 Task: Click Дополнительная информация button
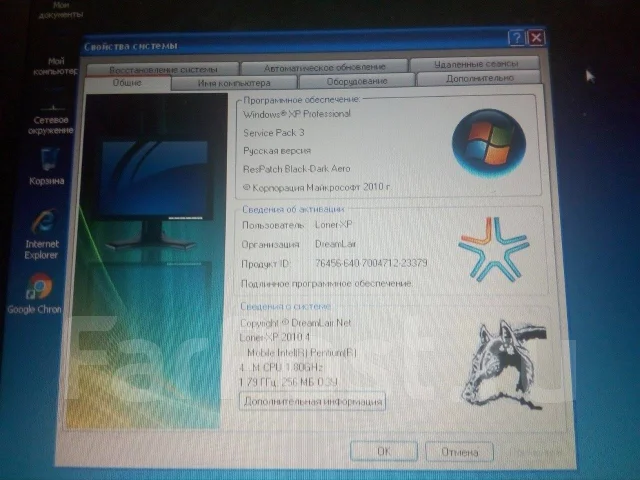tap(312, 402)
